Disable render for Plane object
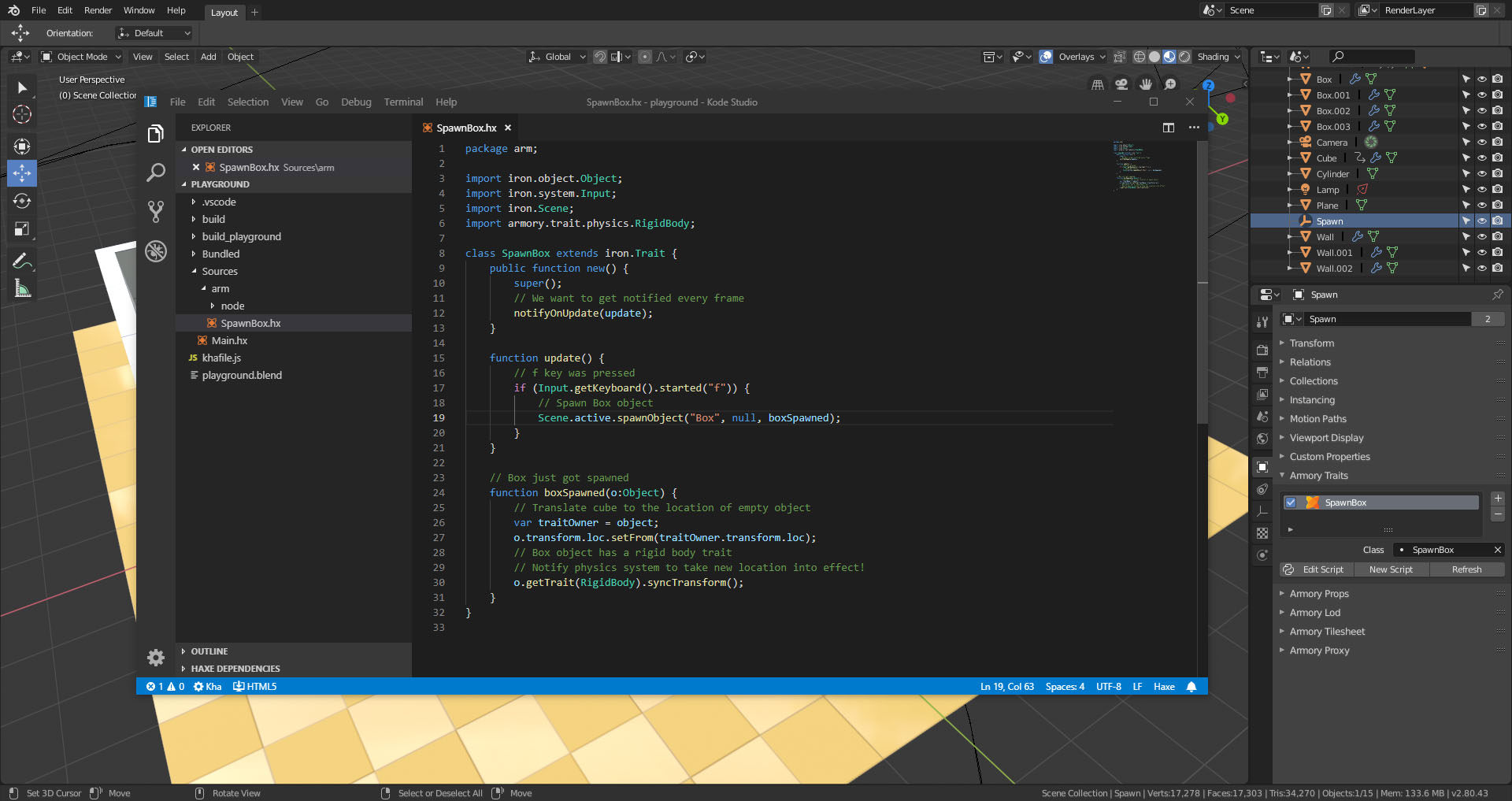This screenshot has height=801, width=1512. click(x=1497, y=206)
